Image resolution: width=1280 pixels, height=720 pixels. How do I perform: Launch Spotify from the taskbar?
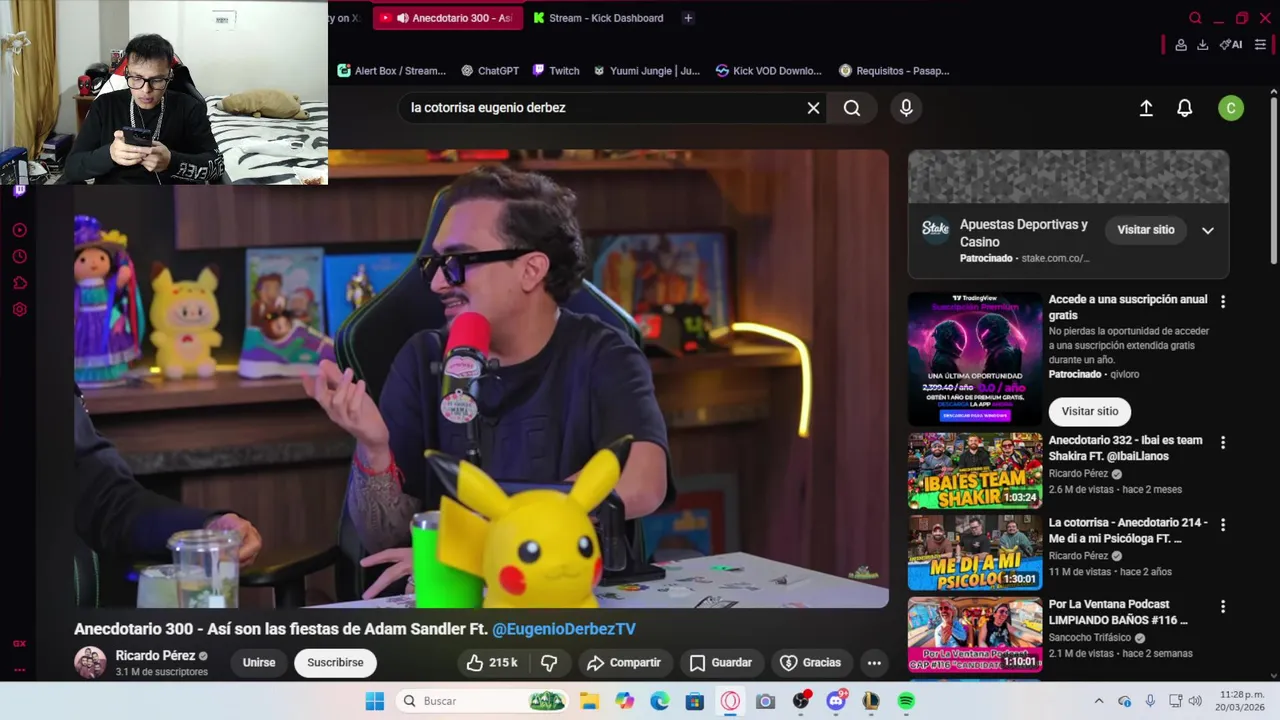coord(906,701)
